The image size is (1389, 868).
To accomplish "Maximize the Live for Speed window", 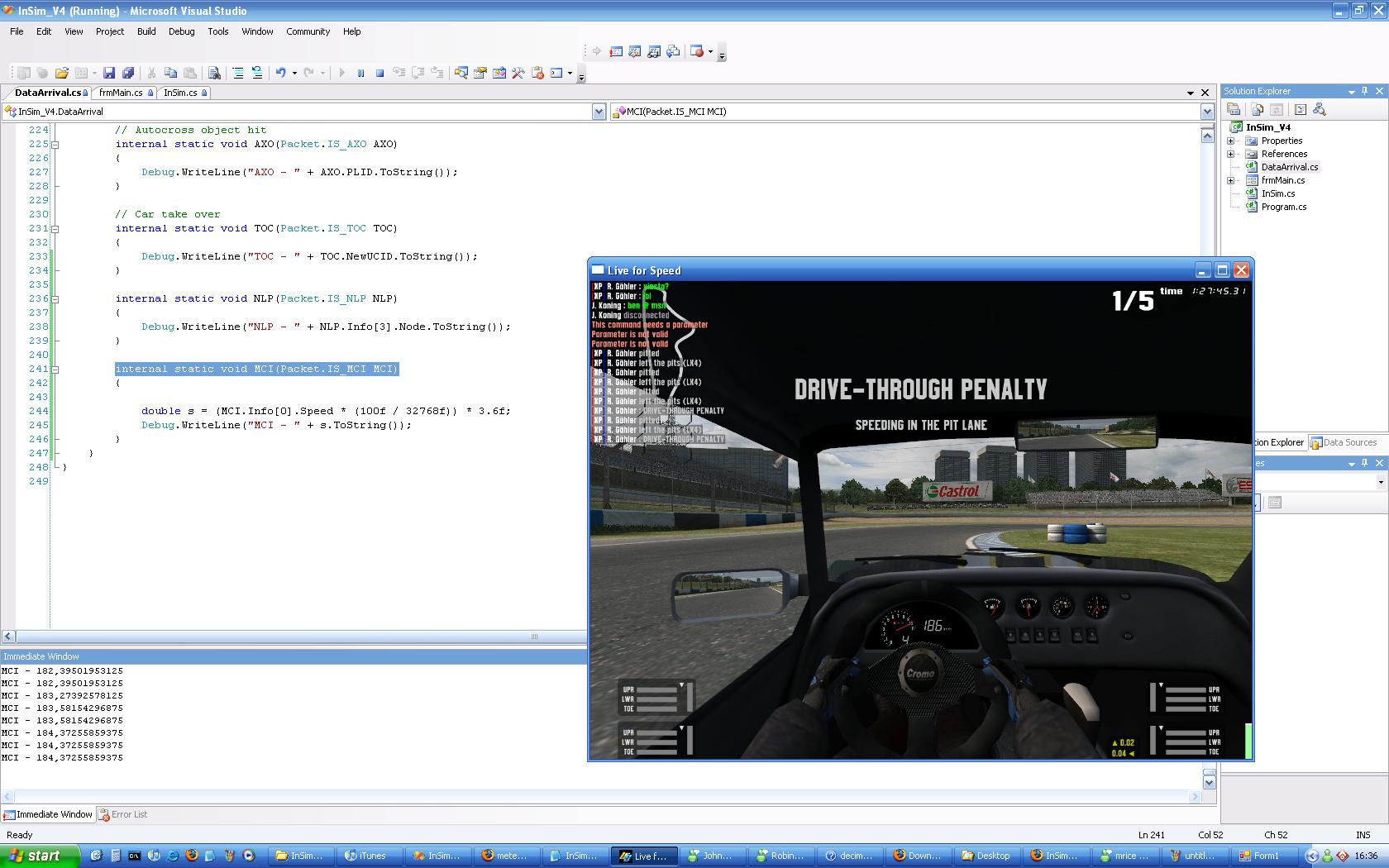I will click(1222, 270).
